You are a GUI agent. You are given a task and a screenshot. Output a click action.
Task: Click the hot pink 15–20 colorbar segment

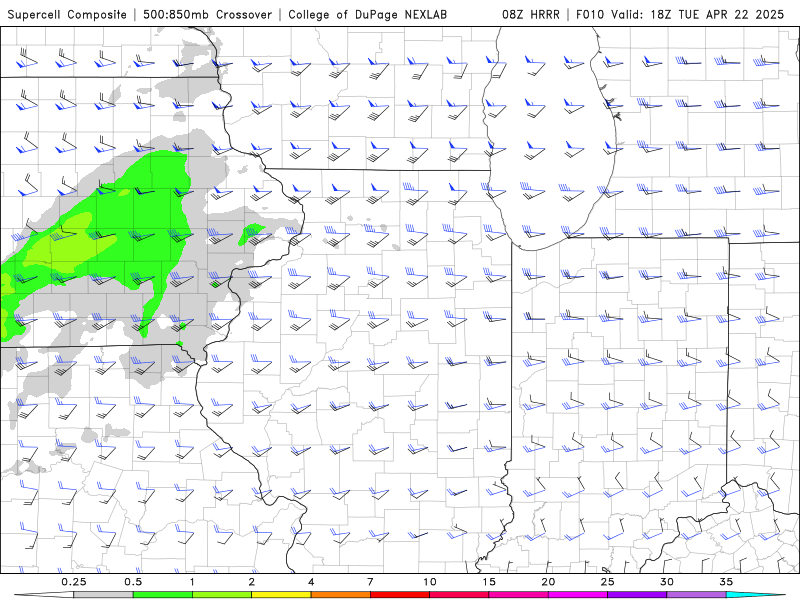(x=518, y=595)
